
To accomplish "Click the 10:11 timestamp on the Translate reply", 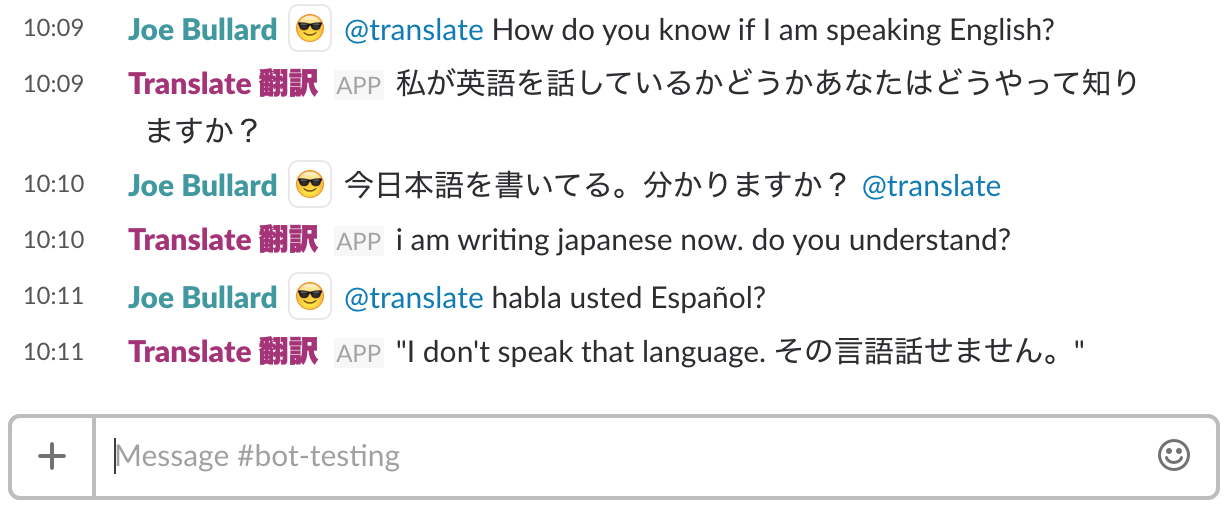I will click(x=53, y=352).
